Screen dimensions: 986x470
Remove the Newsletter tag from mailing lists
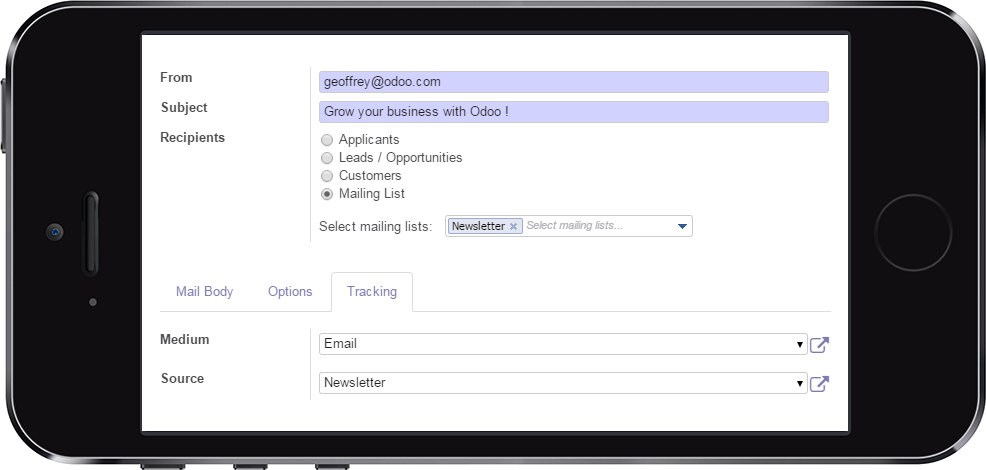coord(513,227)
